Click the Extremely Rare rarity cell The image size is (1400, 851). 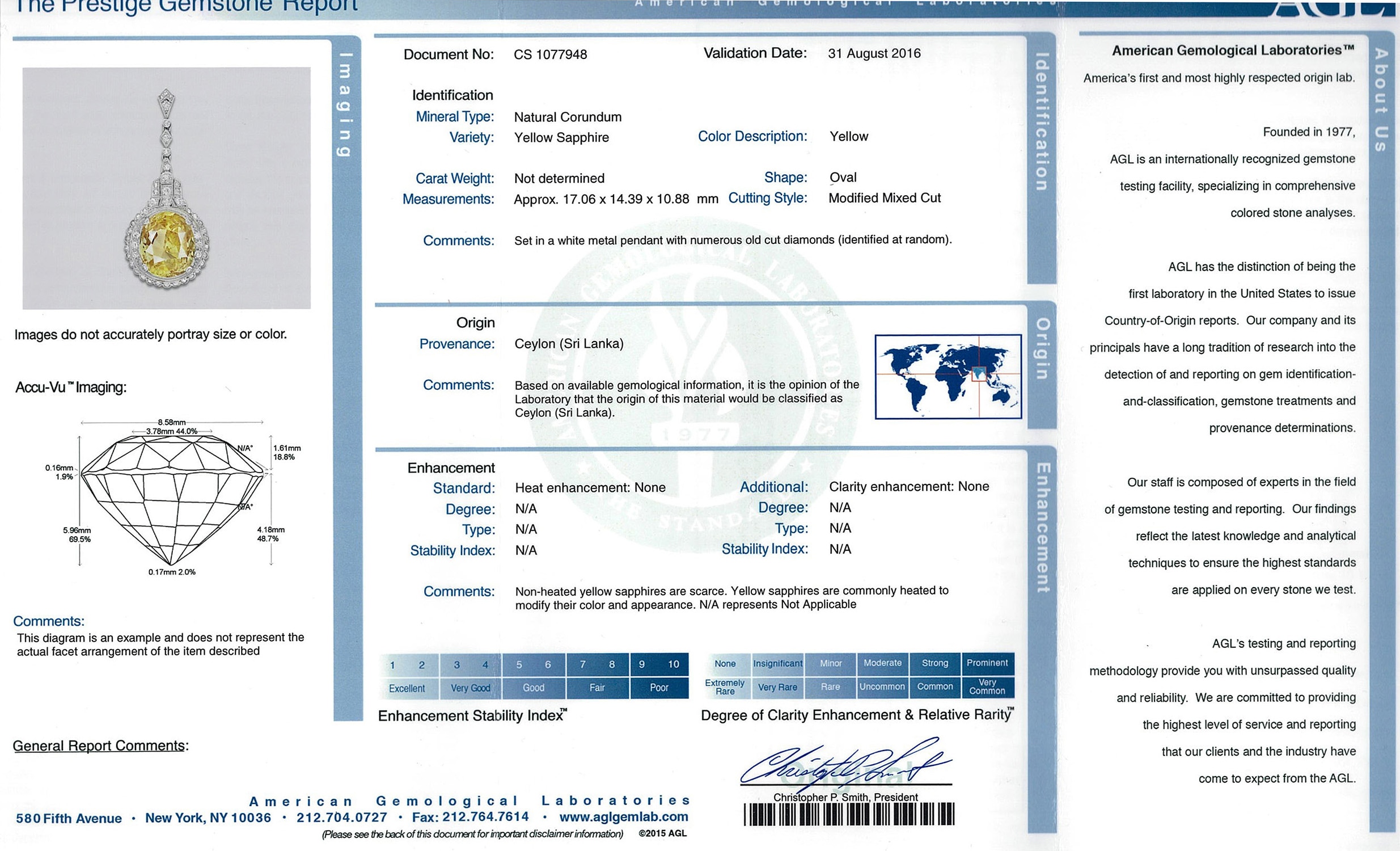pos(725,687)
